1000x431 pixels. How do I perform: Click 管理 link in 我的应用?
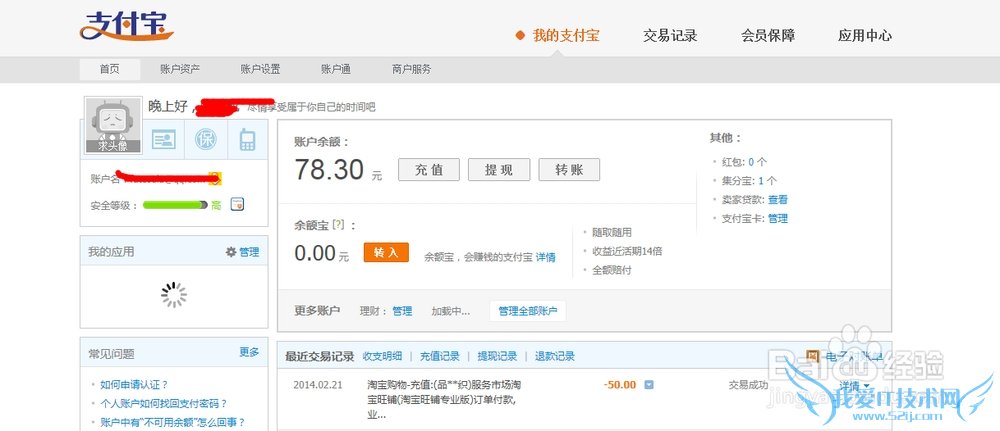[249, 252]
